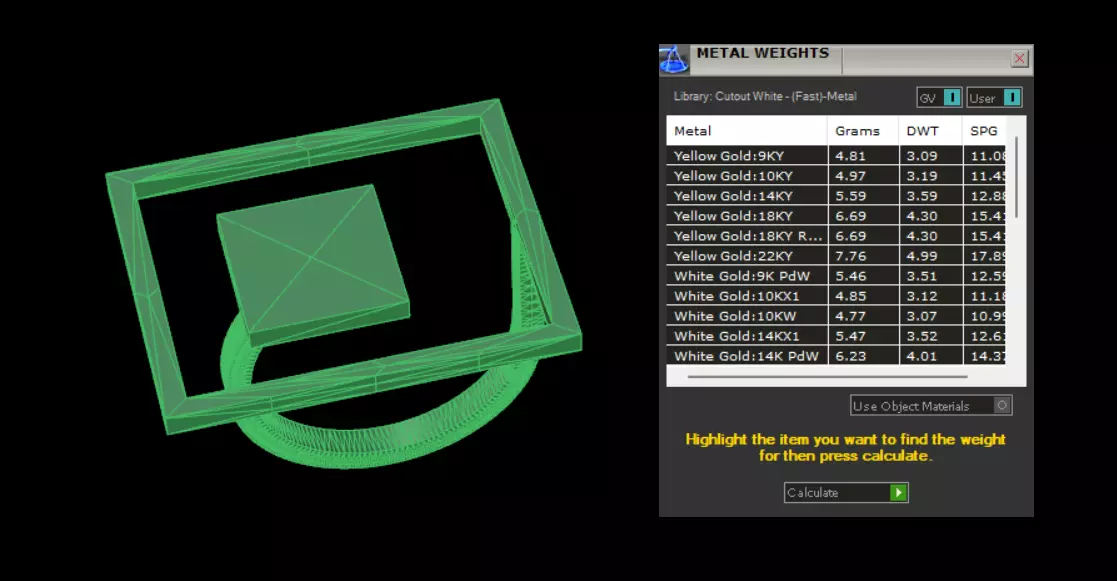Select the Yellow Gold:18KY R... row
This screenshot has width=1117, height=581.
pyautogui.click(x=836, y=235)
